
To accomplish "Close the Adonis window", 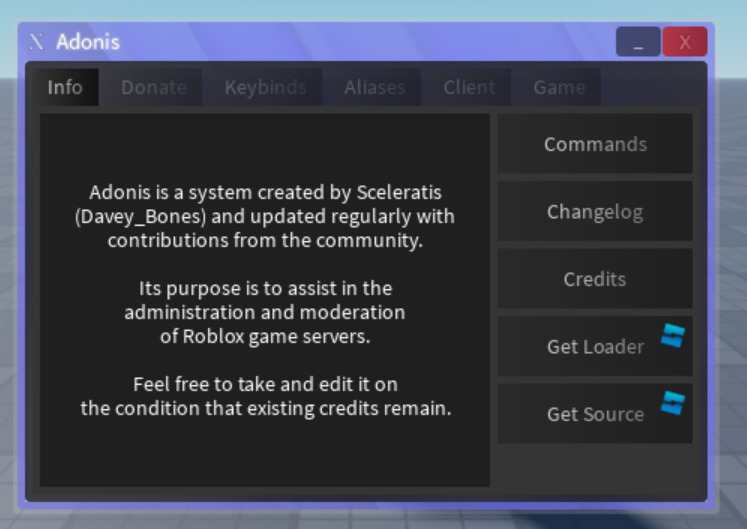I will point(685,42).
